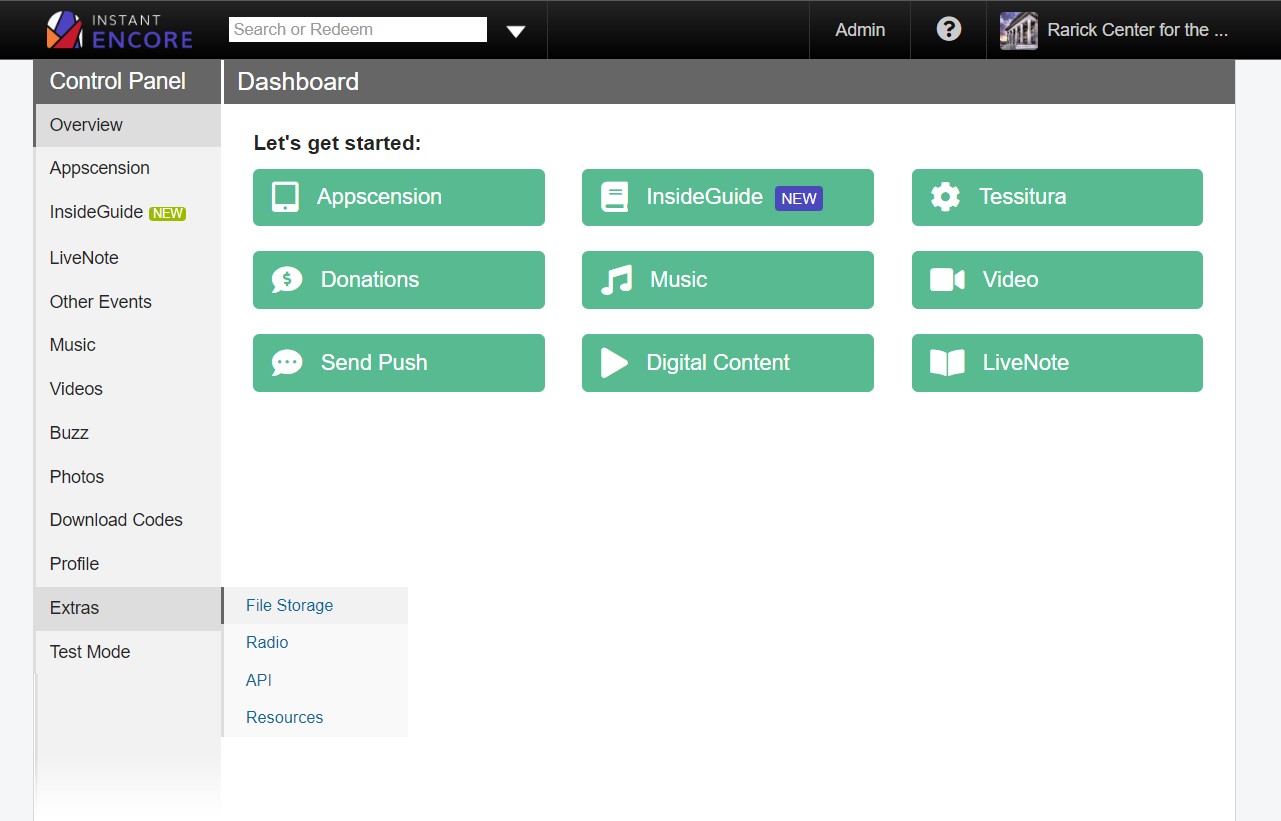Image resolution: width=1281 pixels, height=821 pixels.
Task: Click the gear icon on the Tessitura tile
Action: 945,196
